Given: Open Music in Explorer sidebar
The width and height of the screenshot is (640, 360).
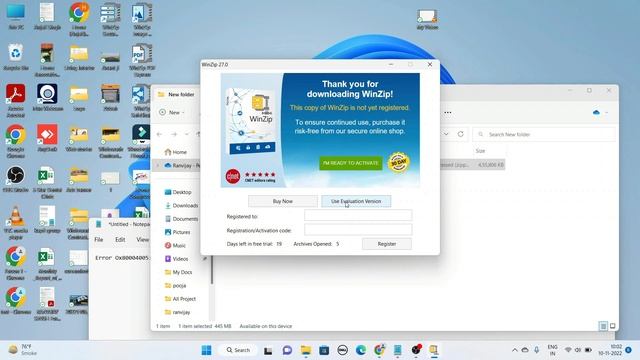Looking at the screenshot, I should tap(175, 245).
